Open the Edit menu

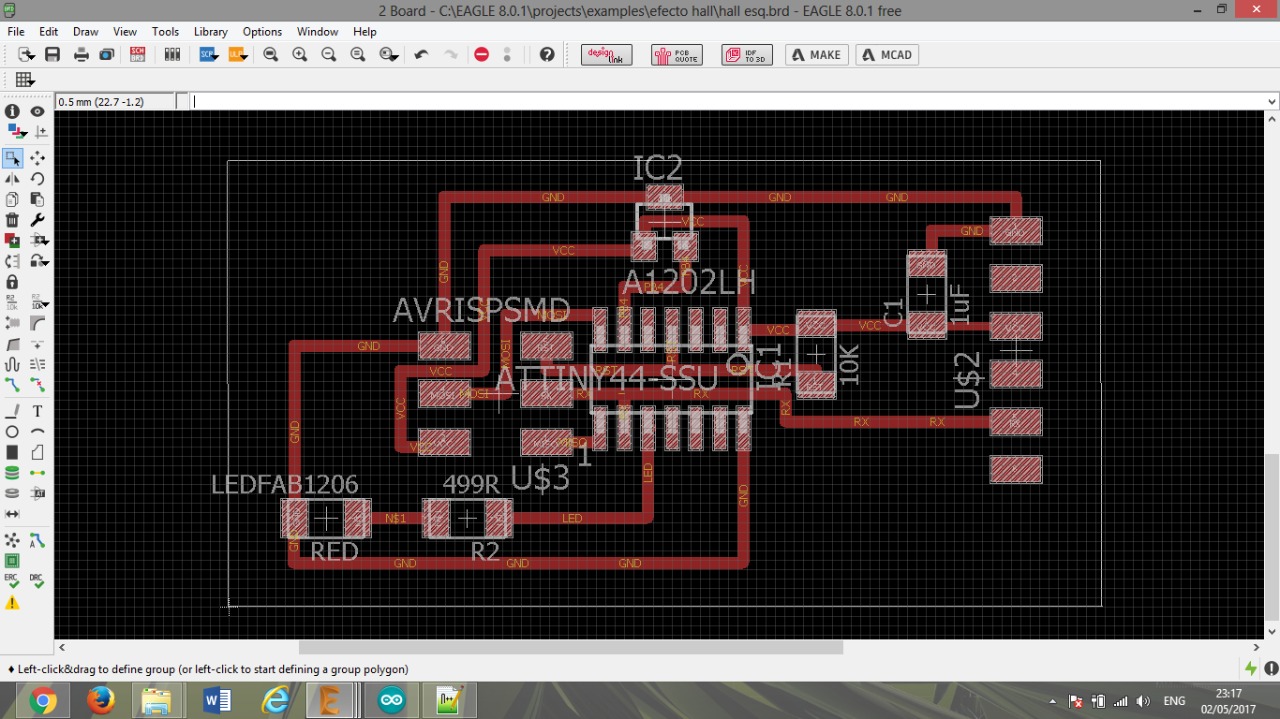[x=48, y=32]
